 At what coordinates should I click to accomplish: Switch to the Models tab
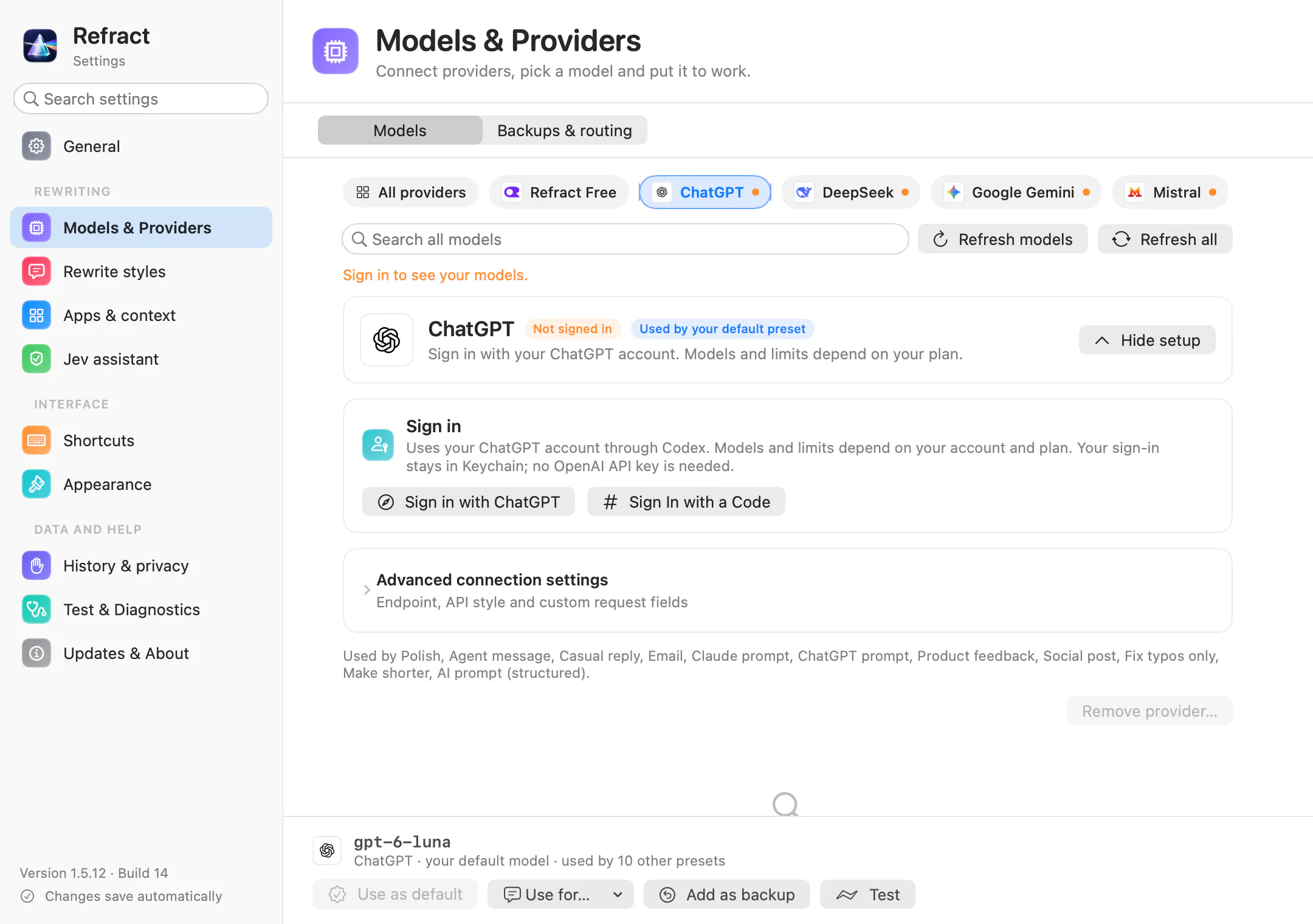(x=400, y=131)
